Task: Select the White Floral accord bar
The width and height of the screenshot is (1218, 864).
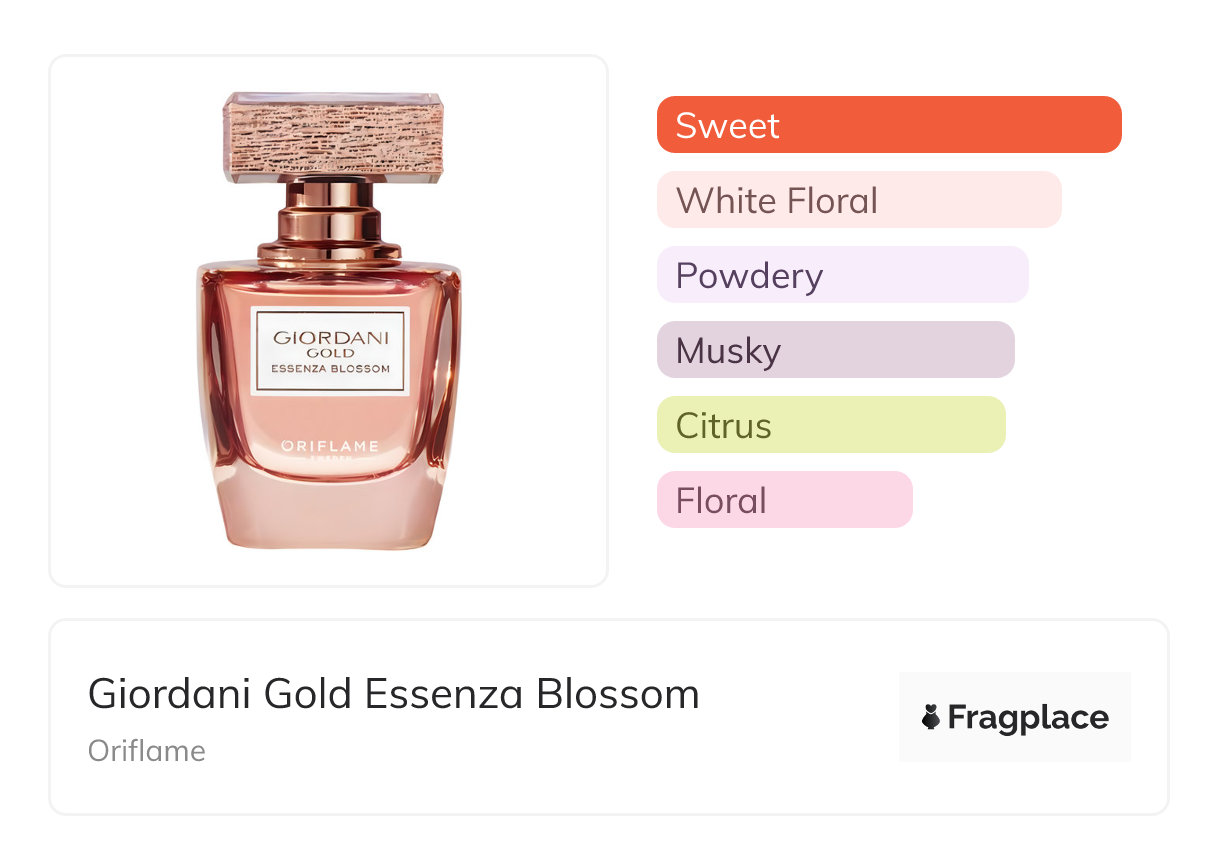Action: pos(858,200)
